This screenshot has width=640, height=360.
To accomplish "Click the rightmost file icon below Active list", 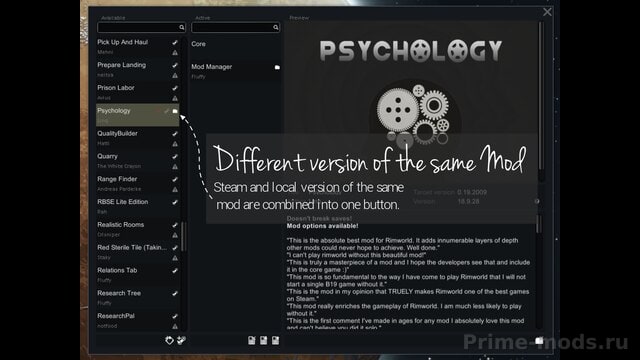I will click(276, 340).
